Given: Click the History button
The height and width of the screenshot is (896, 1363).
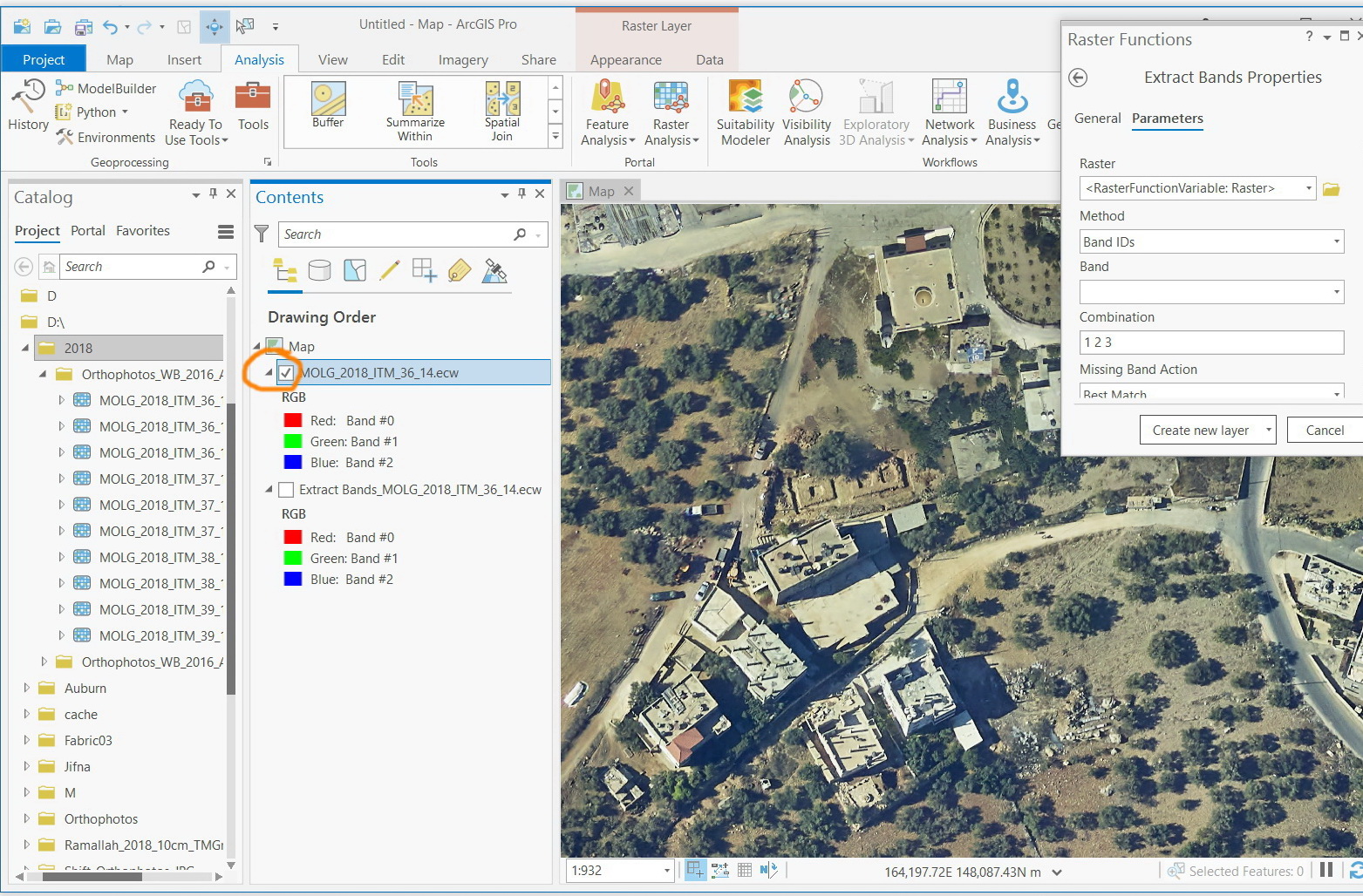Looking at the screenshot, I should coord(28,105).
